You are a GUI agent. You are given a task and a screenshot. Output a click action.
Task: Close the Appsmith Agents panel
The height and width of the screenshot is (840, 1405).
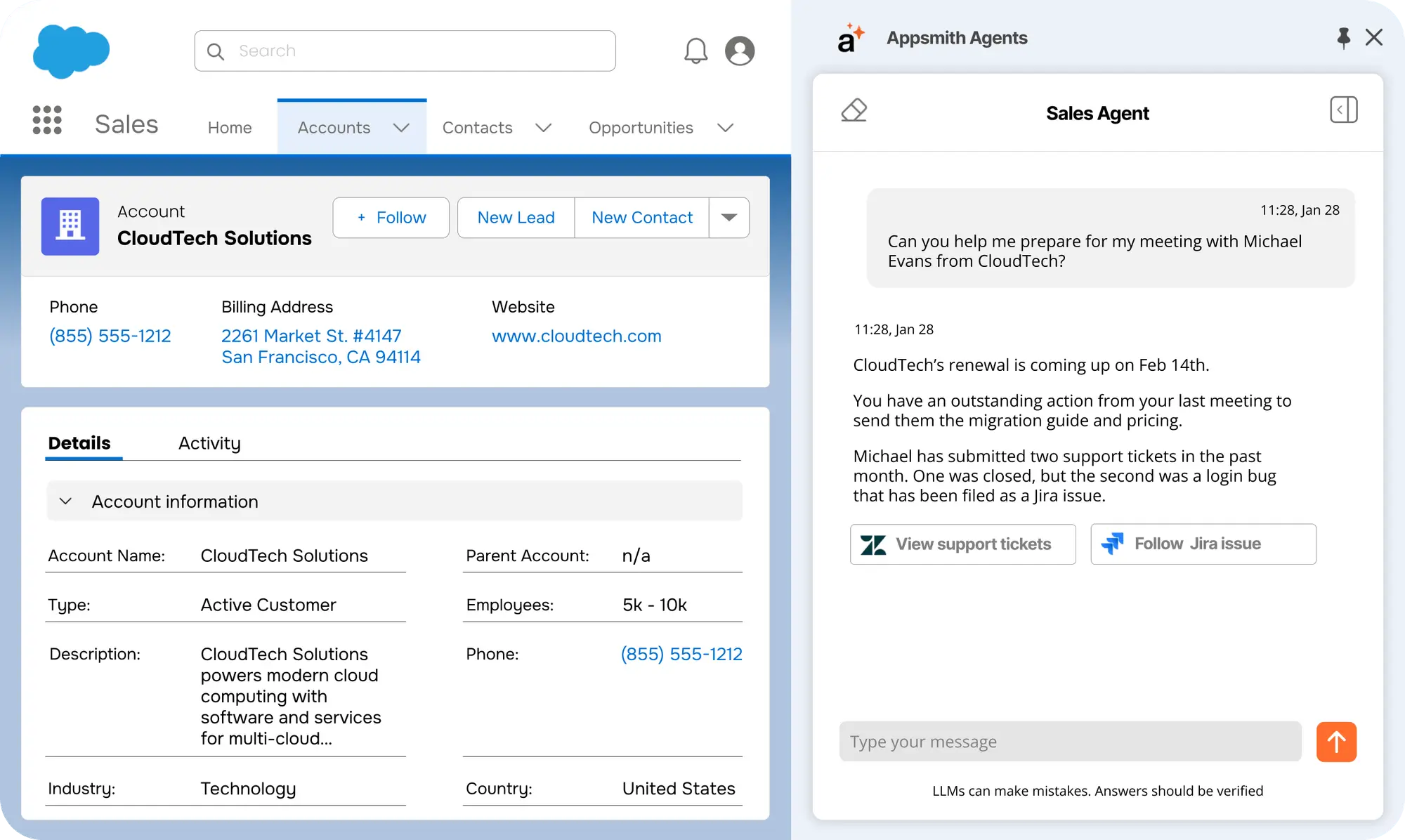pyautogui.click(x=1374, y=37)
